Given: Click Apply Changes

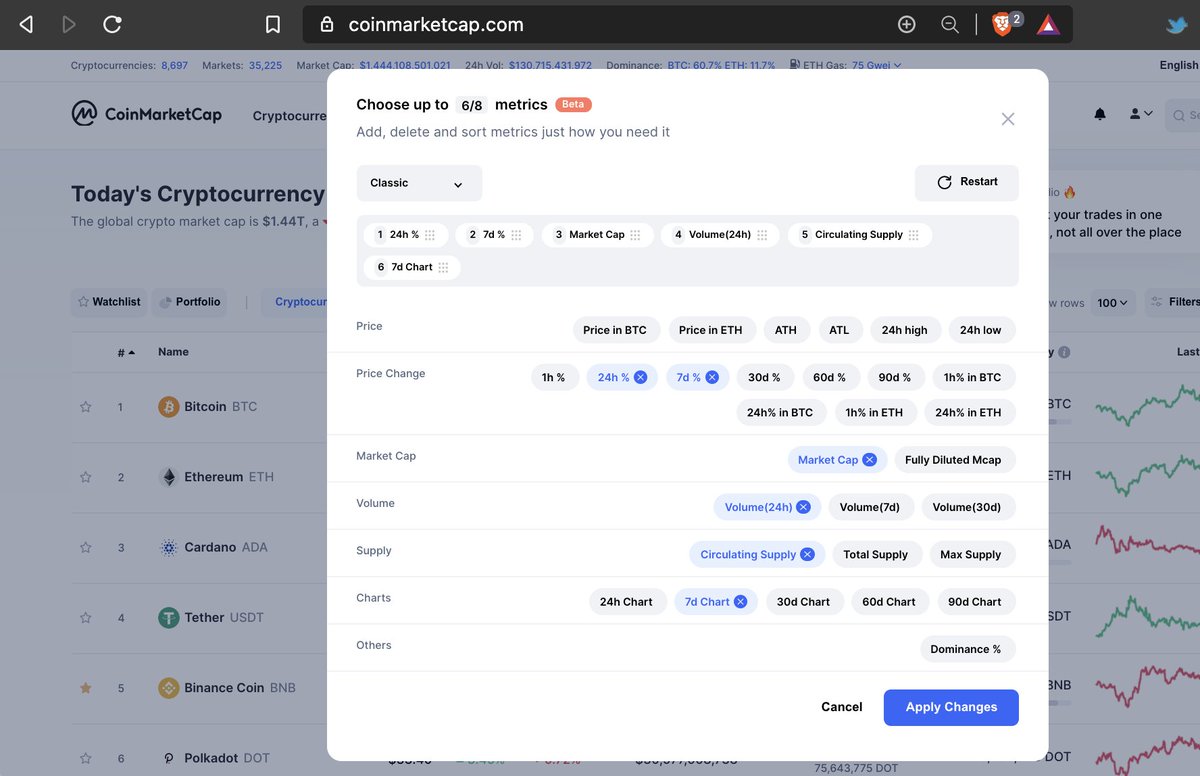Looking at the screenshot, I should coord(951,707).
